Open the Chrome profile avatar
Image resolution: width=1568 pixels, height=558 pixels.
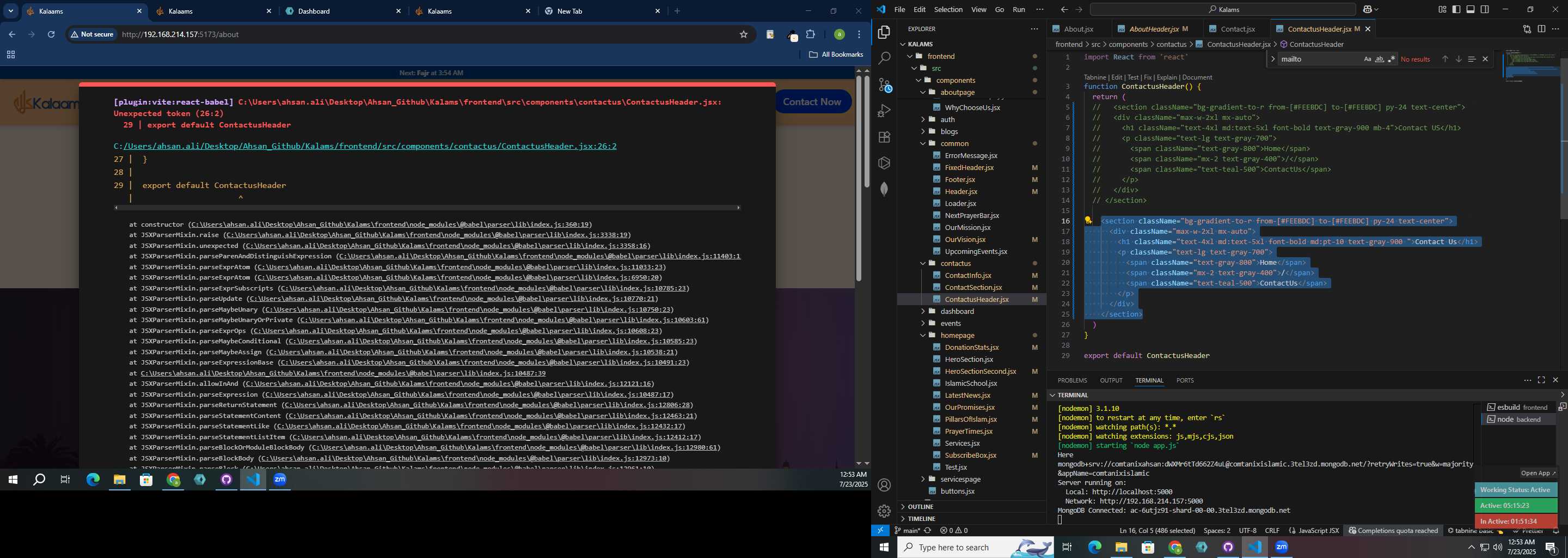[x=840, y=35]
